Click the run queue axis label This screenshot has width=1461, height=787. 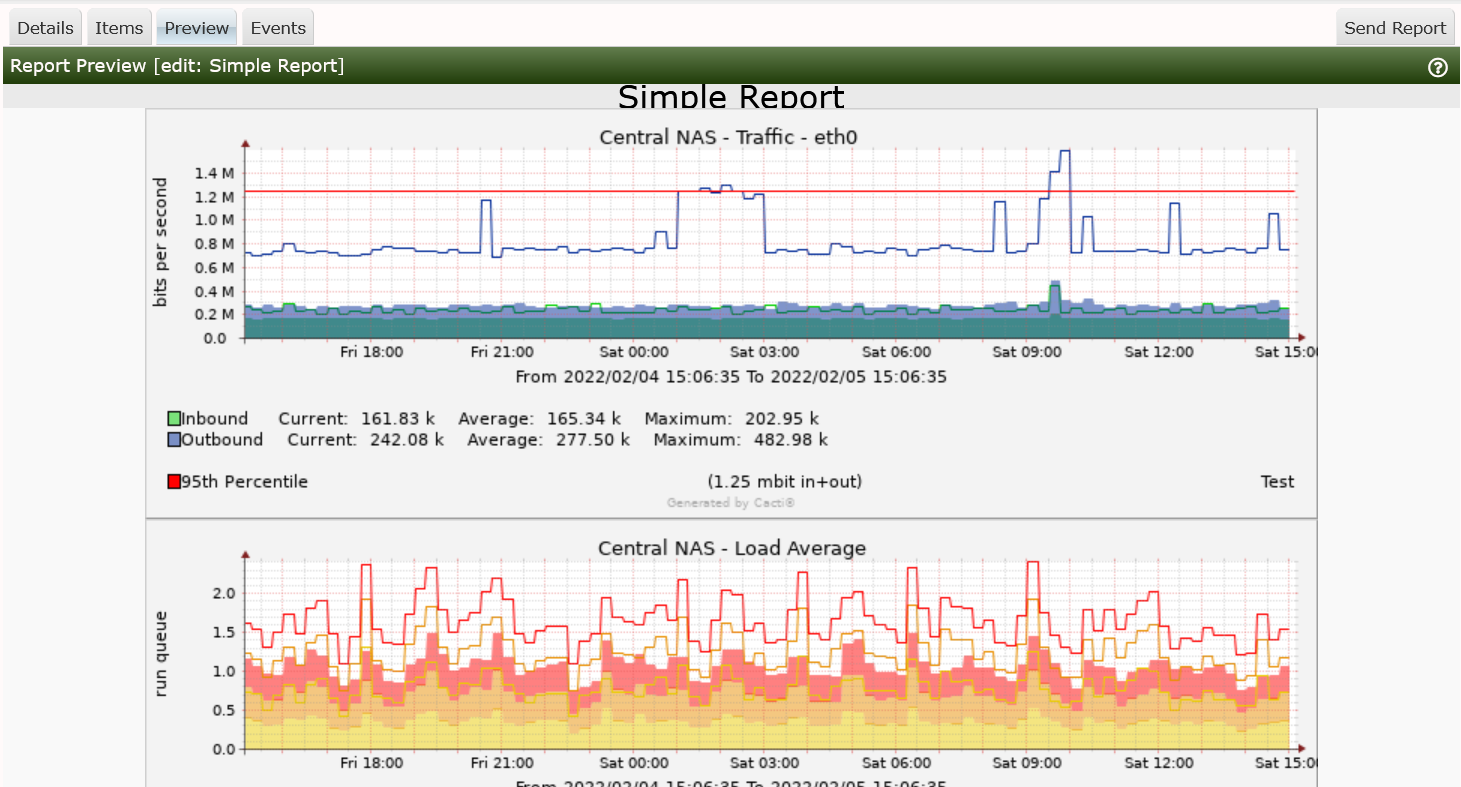coord(160,653)
